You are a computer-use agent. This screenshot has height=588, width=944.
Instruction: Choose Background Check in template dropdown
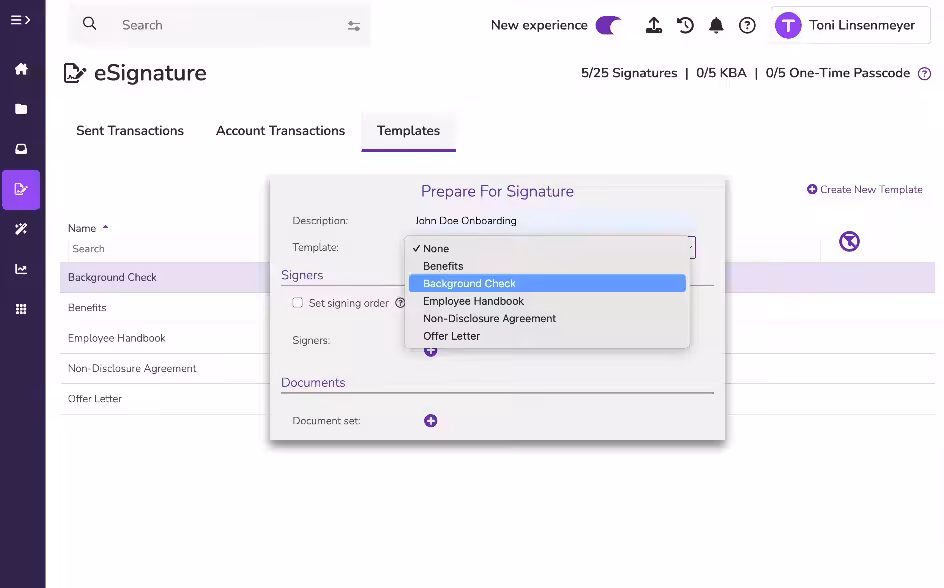pyautogui.click(x=547, y=283)
